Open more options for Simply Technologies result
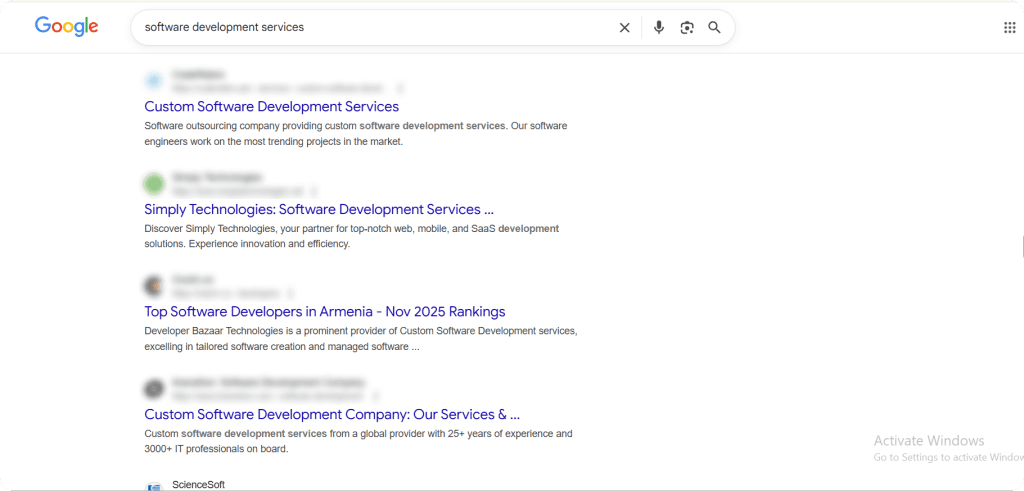This screenshot has width=1024, height=491. pyautogui.click(x=313, y=191)
